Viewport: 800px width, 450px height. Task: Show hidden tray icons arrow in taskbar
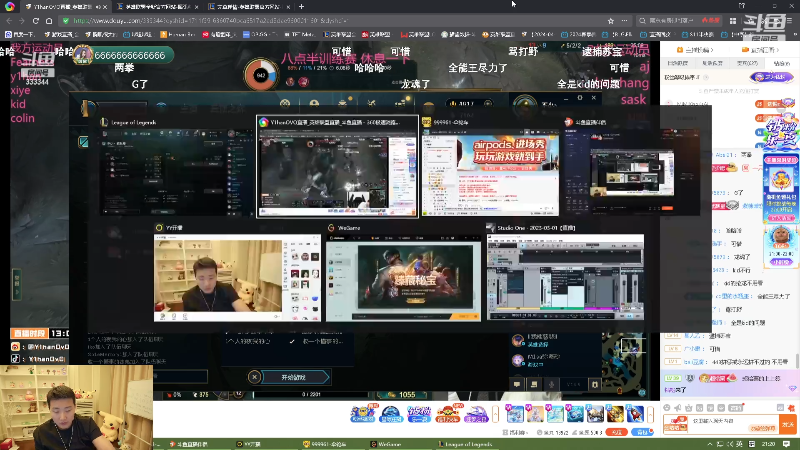(x=710, y=444)
